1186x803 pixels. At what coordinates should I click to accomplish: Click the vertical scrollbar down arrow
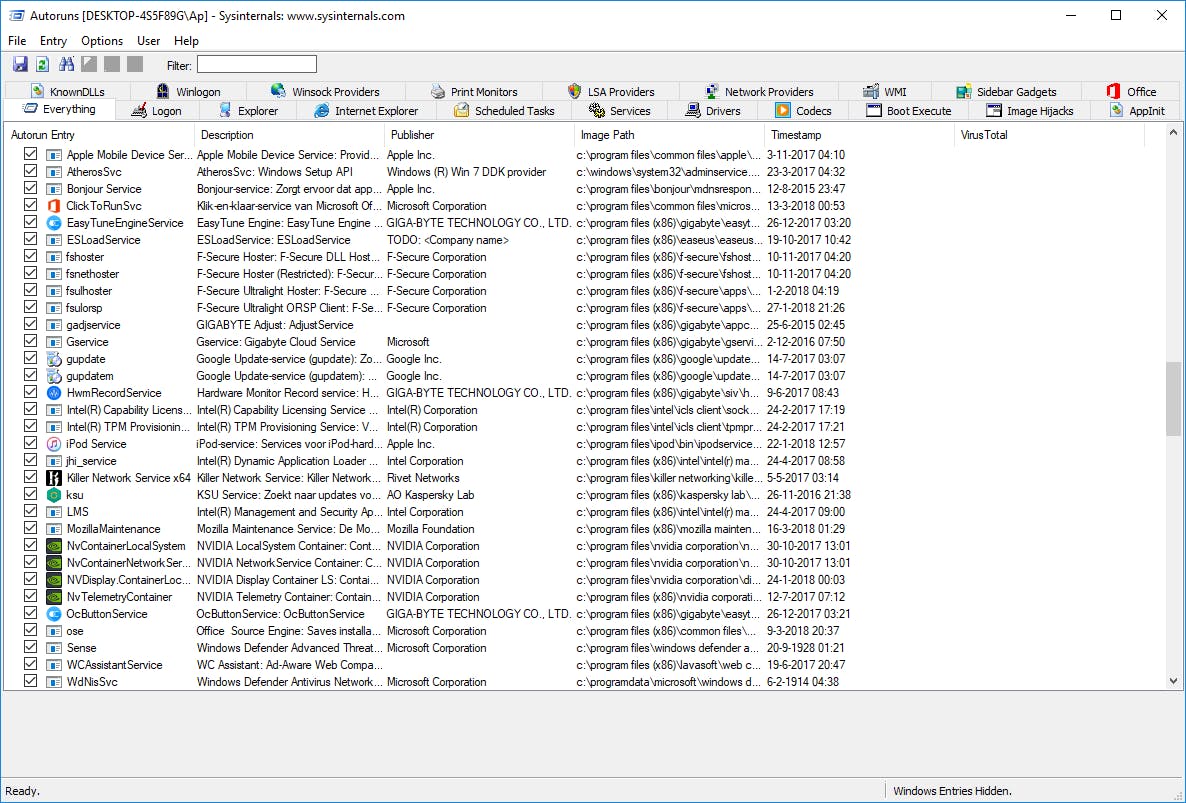(1173, 680)
